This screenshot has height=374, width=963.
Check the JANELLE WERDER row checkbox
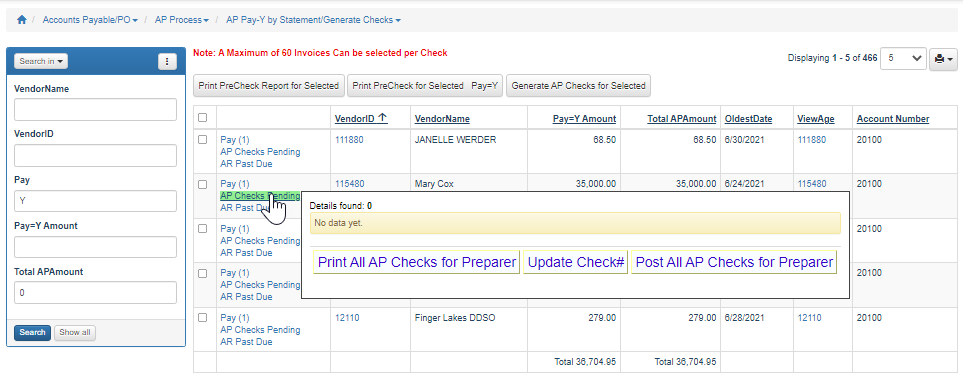coord(203,140)
